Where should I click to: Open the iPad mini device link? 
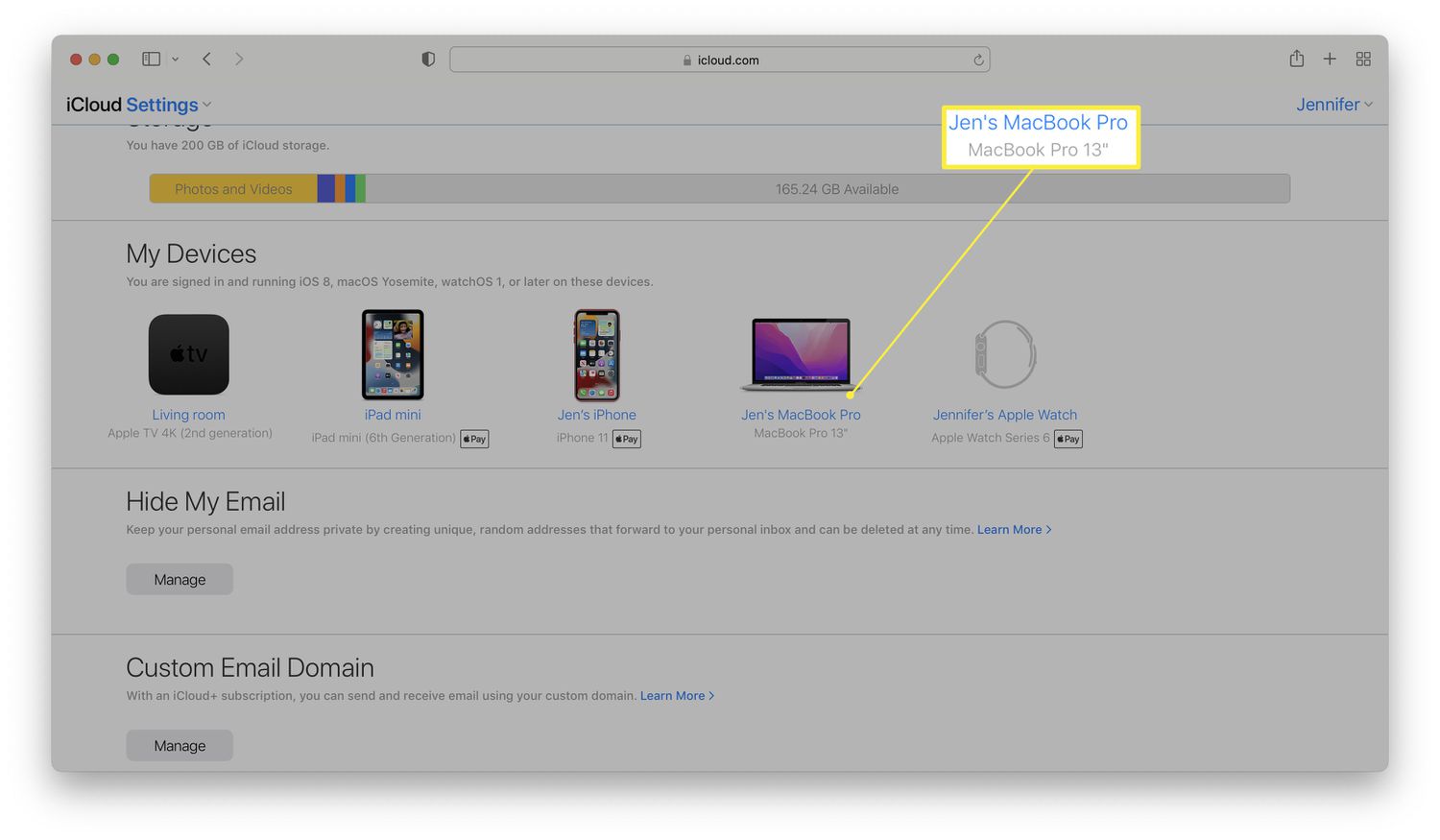point(393,415)
